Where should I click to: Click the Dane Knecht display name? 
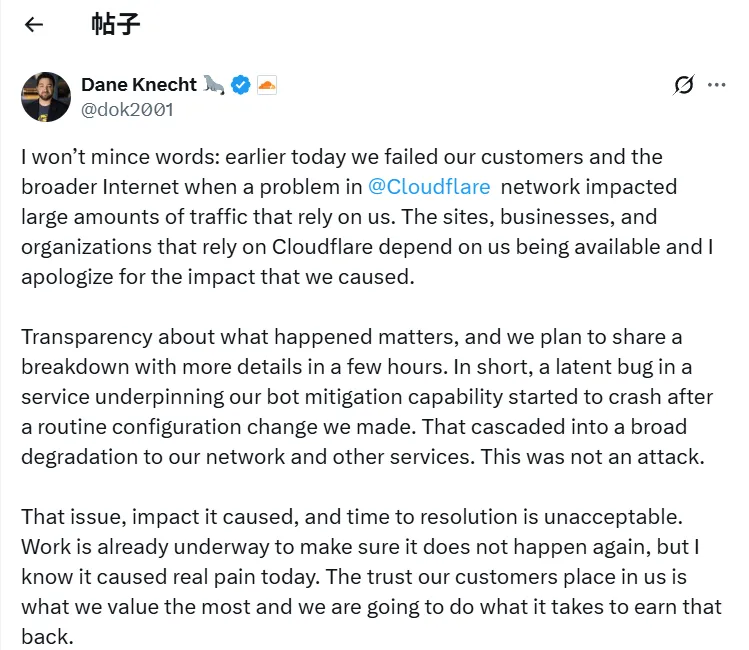click(139, 85)
